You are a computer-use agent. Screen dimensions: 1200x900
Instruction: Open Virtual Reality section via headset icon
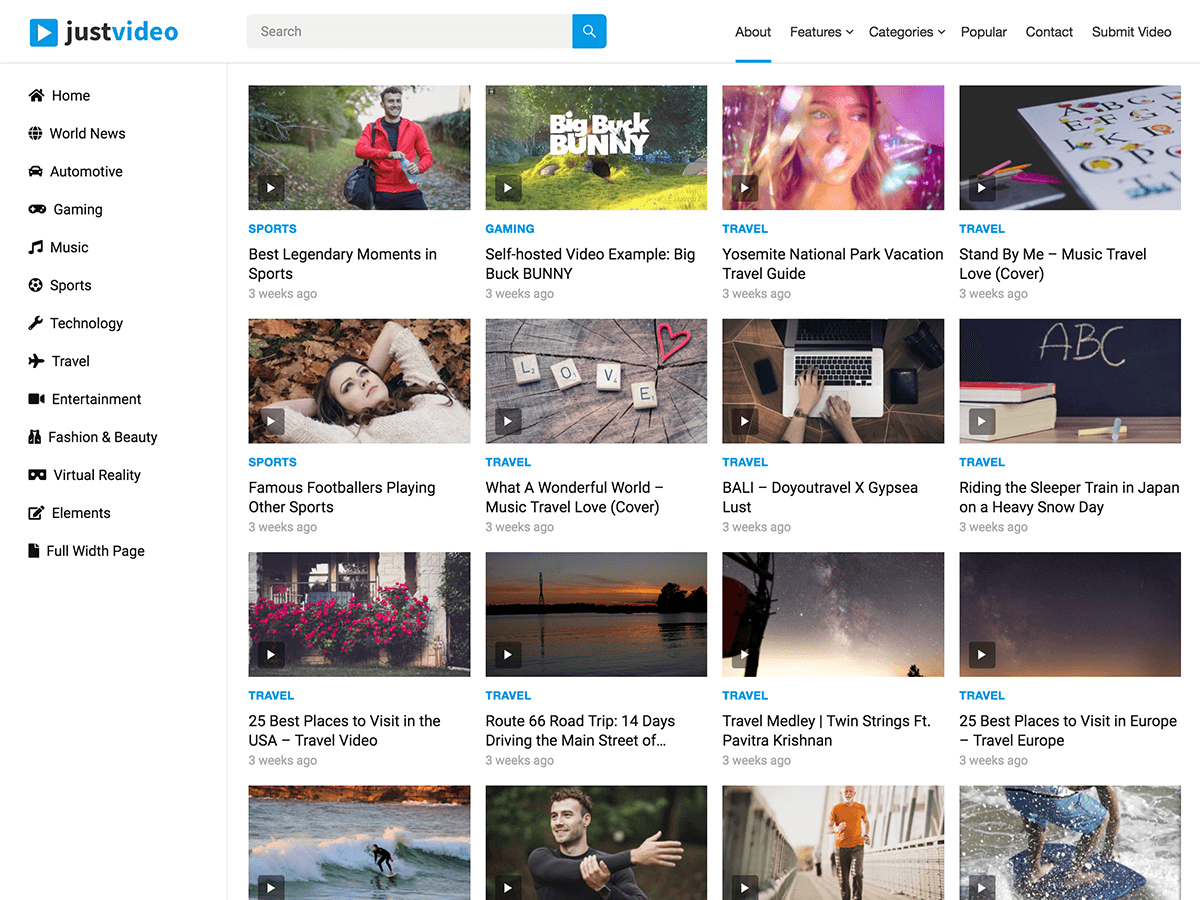(x=35, y=475)
